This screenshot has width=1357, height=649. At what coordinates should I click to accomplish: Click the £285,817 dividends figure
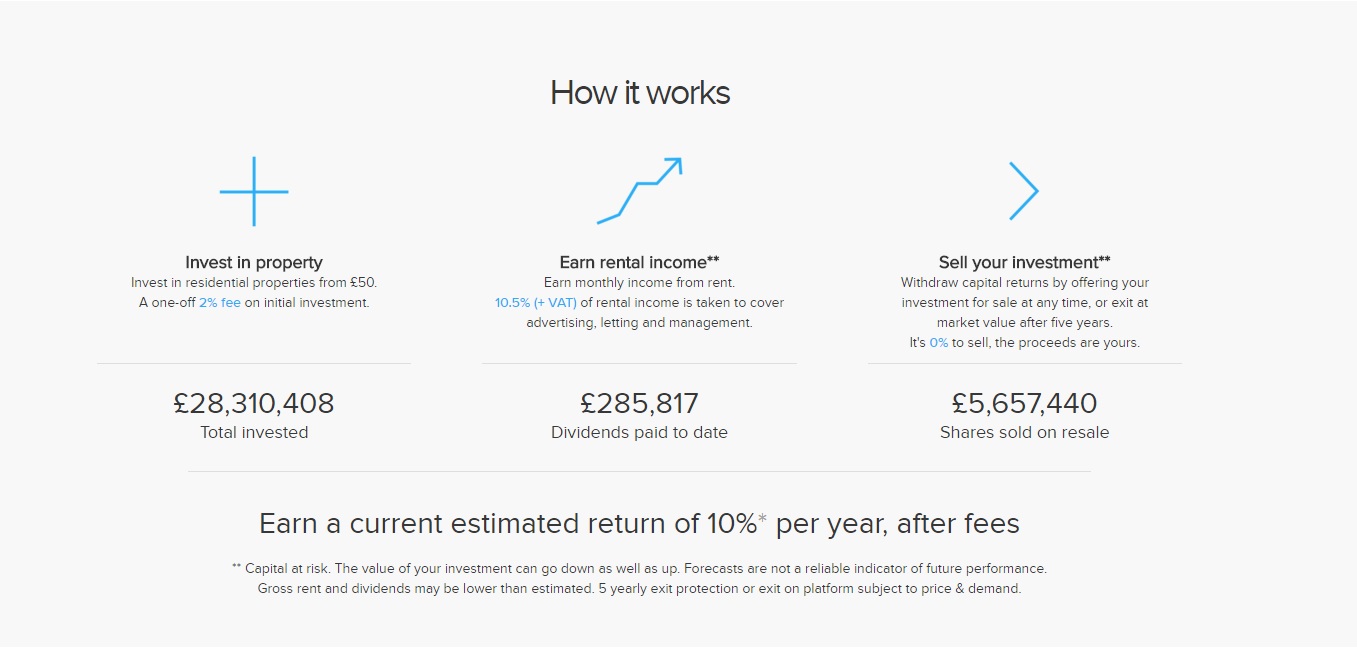pyautogui.click(x=639, y=403)
